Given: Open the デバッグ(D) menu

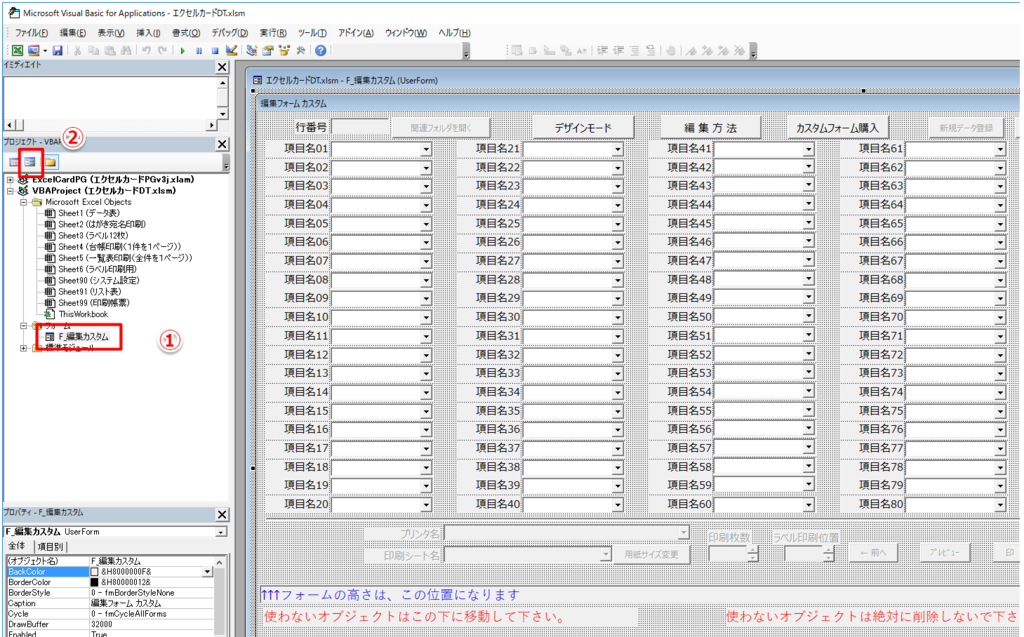Looking at the screenshot, I should pyautogui.click(x=229, y=33).
